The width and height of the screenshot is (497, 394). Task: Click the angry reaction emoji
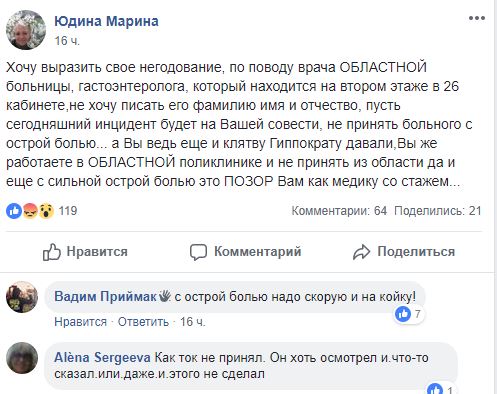[30, 211]
